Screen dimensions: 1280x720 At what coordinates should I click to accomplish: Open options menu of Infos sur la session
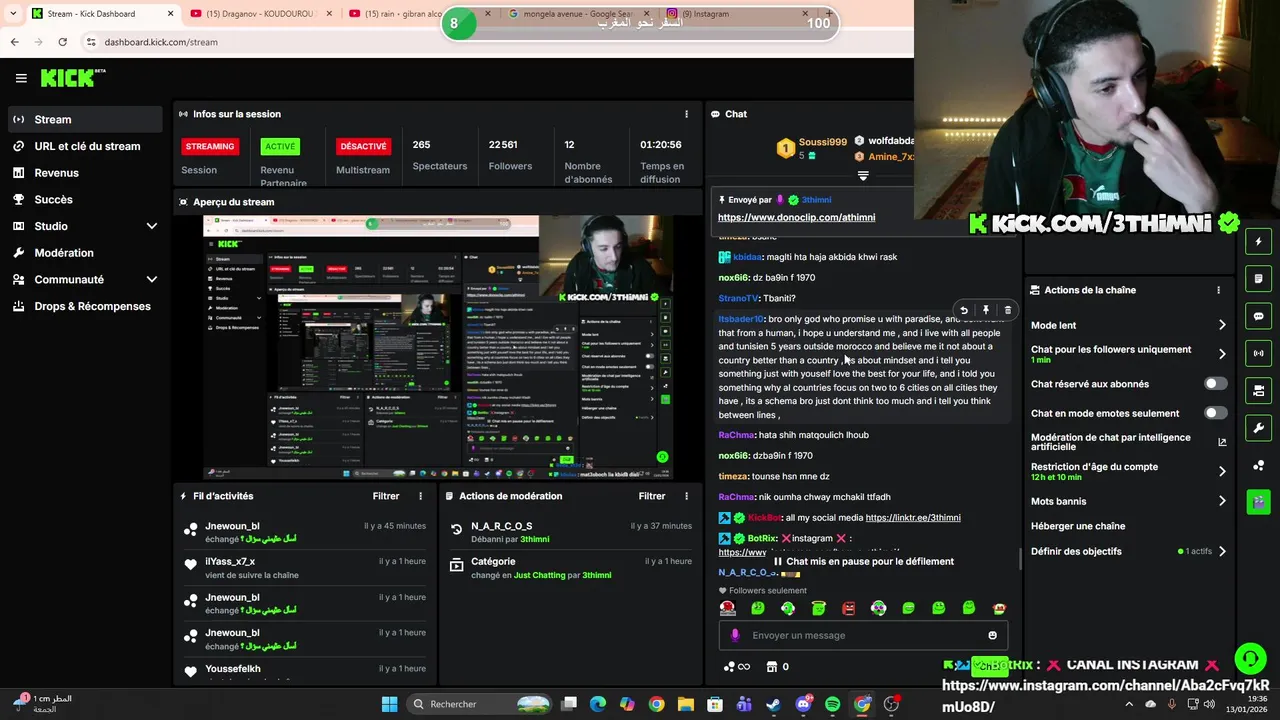(x=686, y=114)
